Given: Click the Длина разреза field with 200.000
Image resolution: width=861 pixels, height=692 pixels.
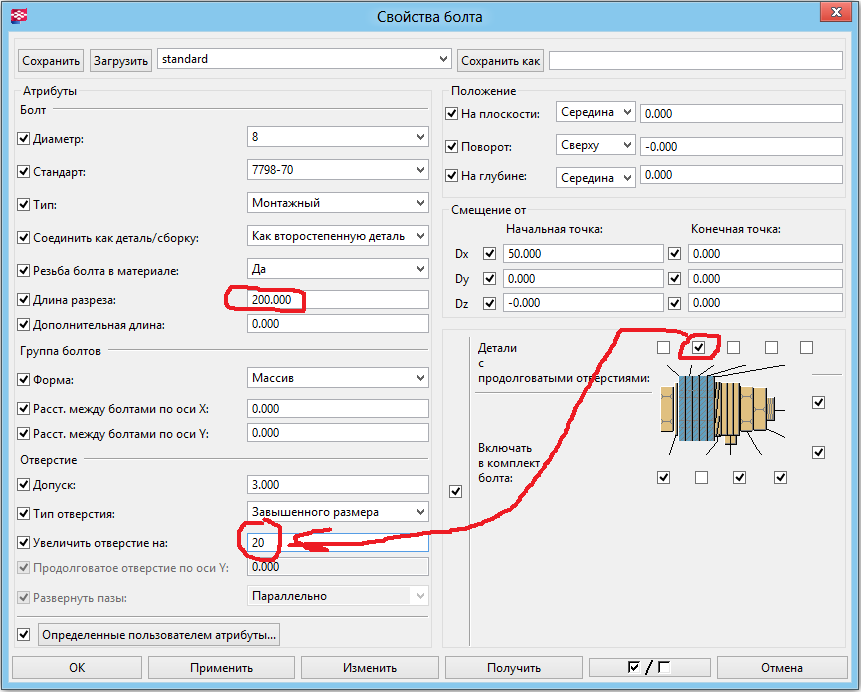Looking at the screenshot, I should click(x=338, y=300).
